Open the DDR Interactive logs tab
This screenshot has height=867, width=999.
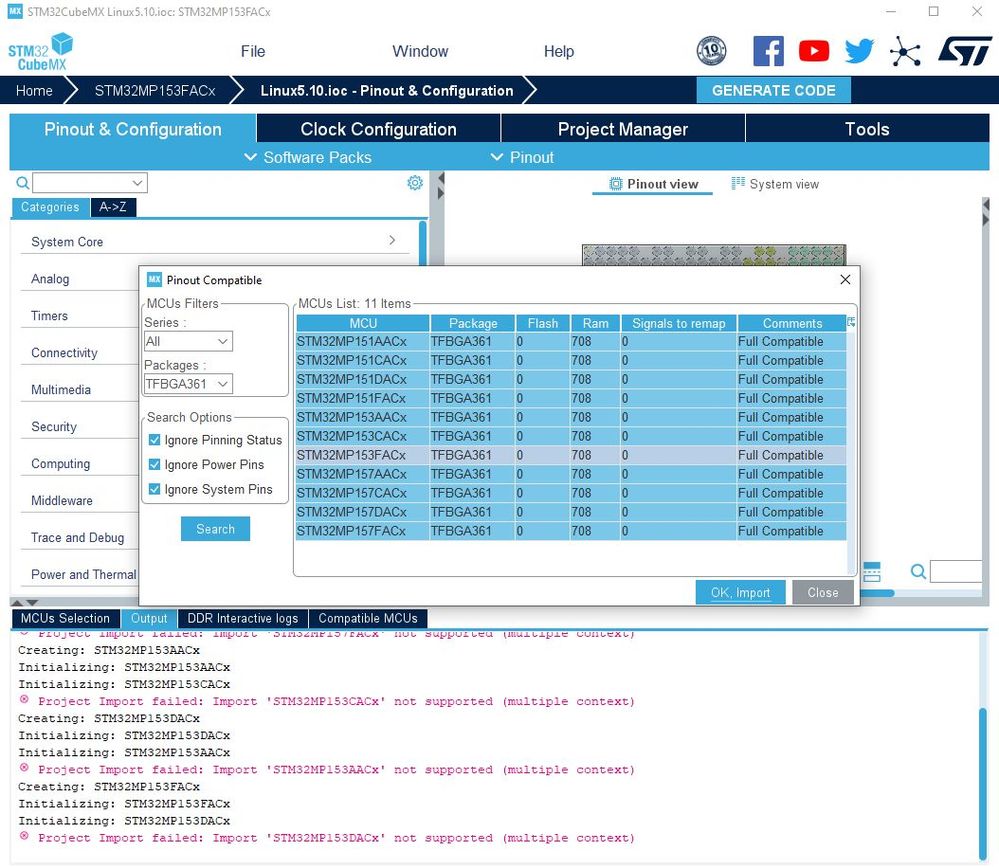(x=243, y=619)
